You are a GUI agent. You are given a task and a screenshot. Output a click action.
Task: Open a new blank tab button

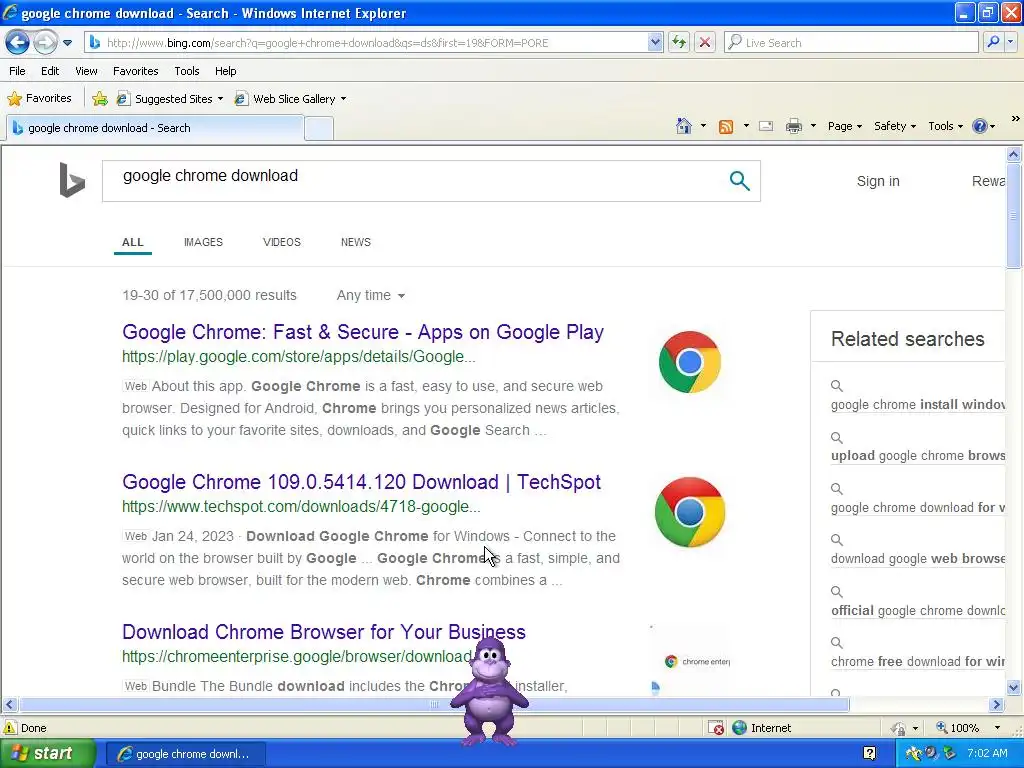click(x=319, y=129)
